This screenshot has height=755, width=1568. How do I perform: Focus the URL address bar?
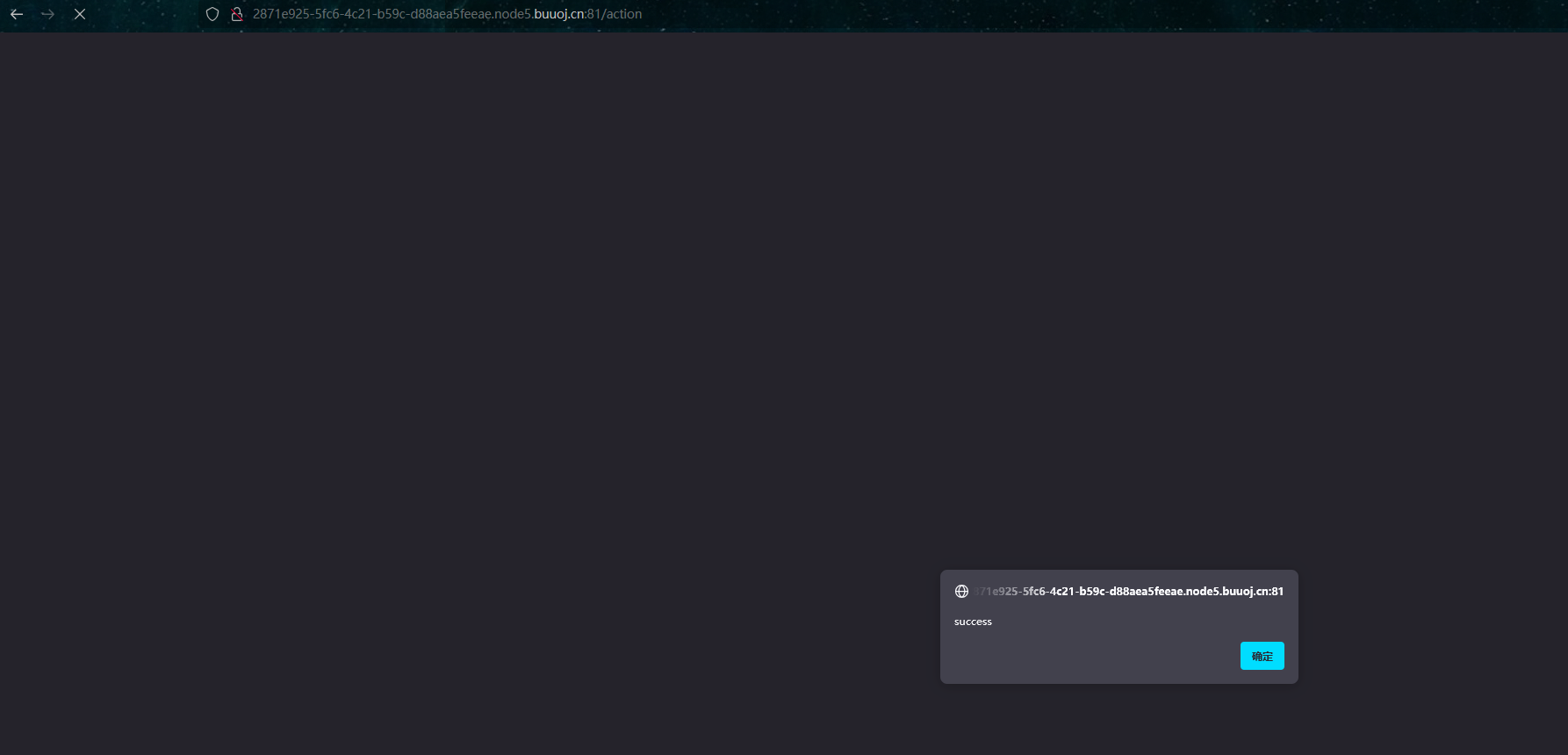pyautogui.click(x=447, y=14)
